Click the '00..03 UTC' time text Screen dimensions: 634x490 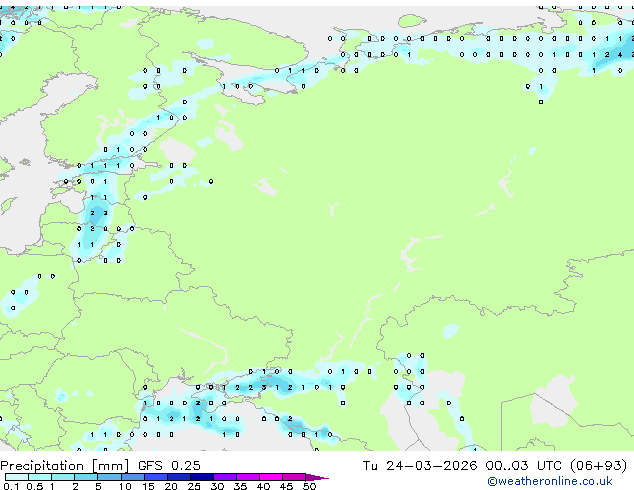click(x=524, y=466)
